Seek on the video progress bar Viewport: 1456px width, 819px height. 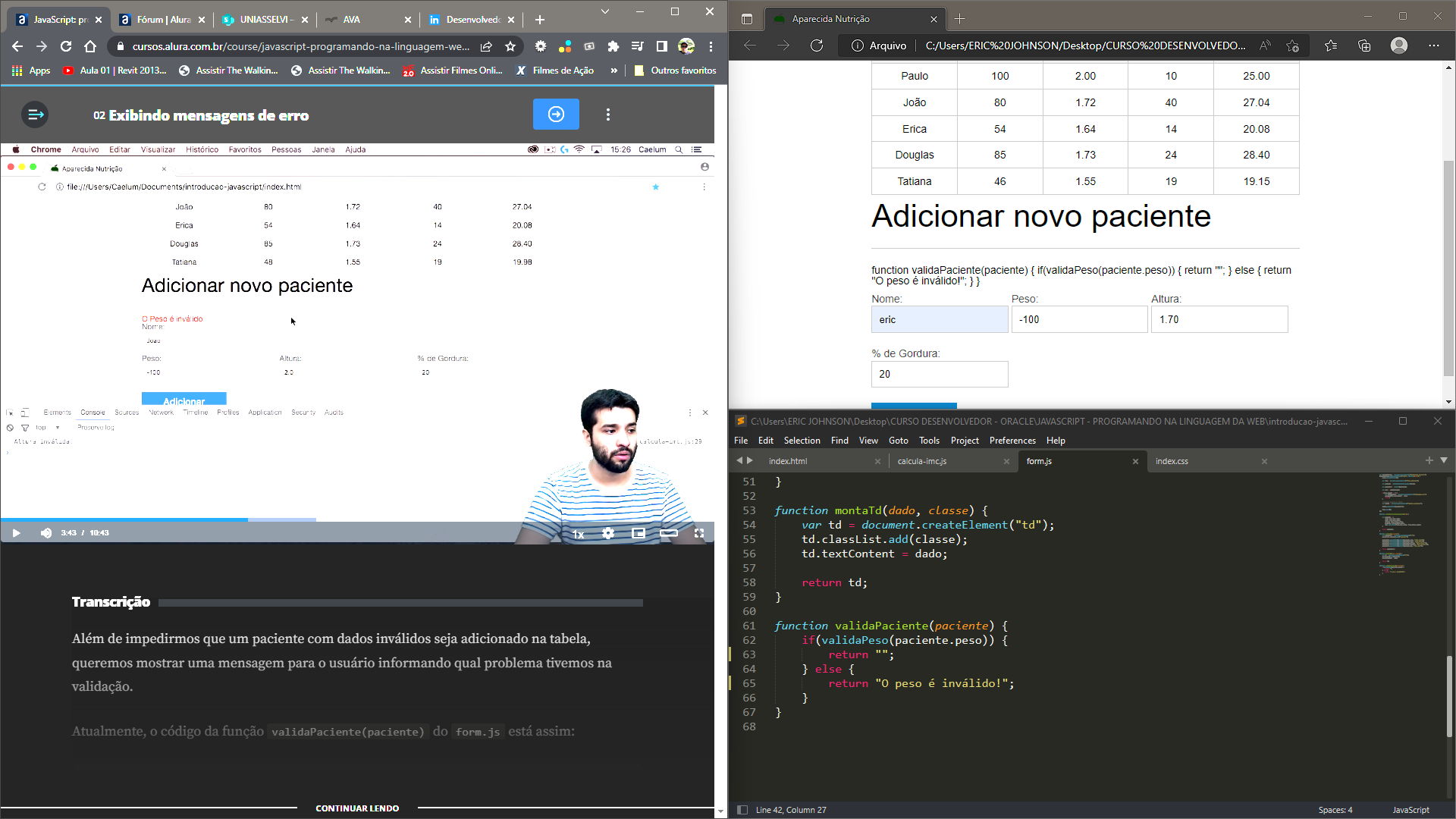[356, 519]
